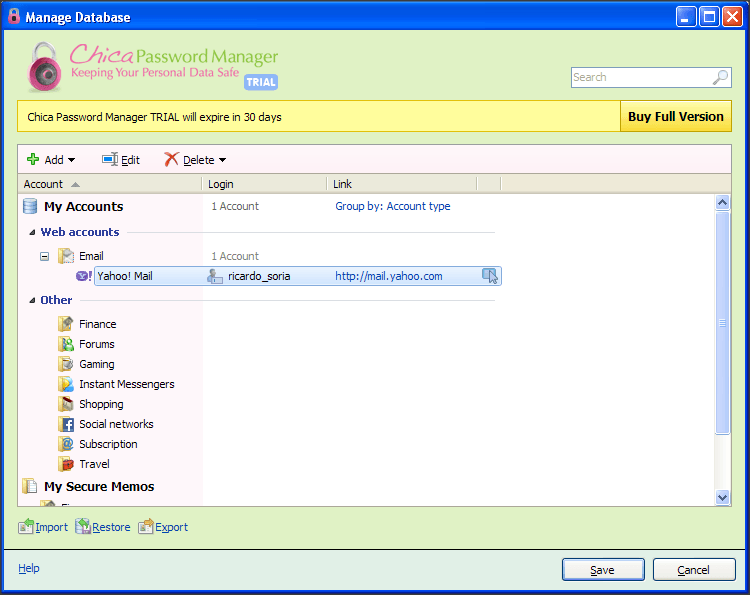Click the title bar lock icon
The height and width of the screenshot is (595, 750).
pyautogui.click(x=14, y=16)
